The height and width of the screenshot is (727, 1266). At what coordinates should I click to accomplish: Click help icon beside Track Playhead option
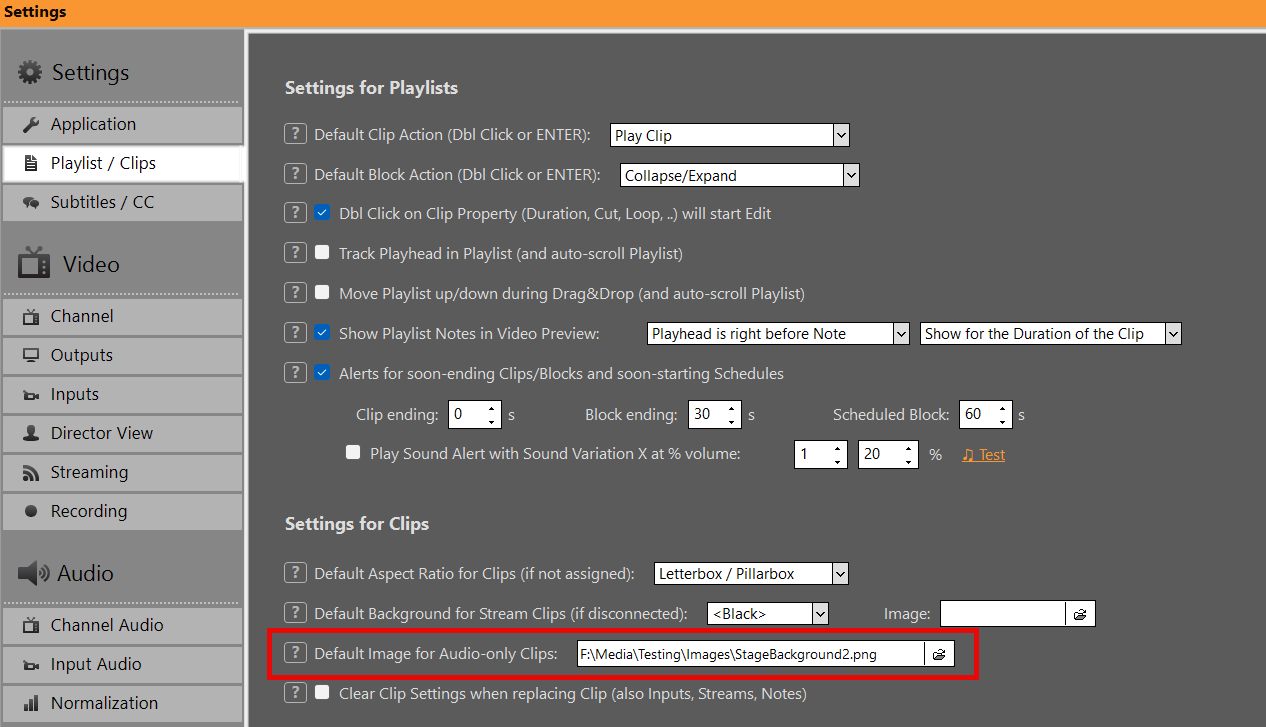click(295, 253)
